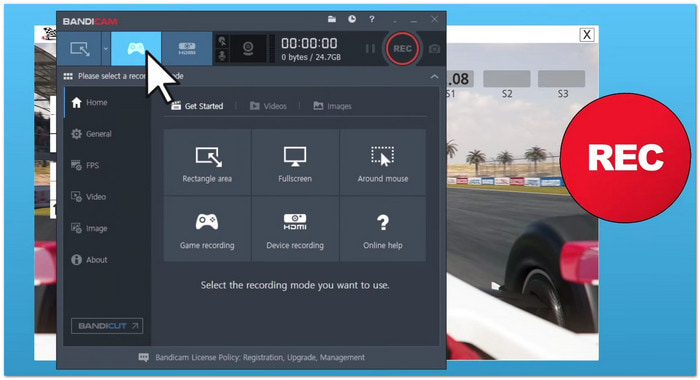Image resolution: width=700 pixels, height=380 pixels.
Task: Open the scheduled recording clock icon
Action: 352,19
